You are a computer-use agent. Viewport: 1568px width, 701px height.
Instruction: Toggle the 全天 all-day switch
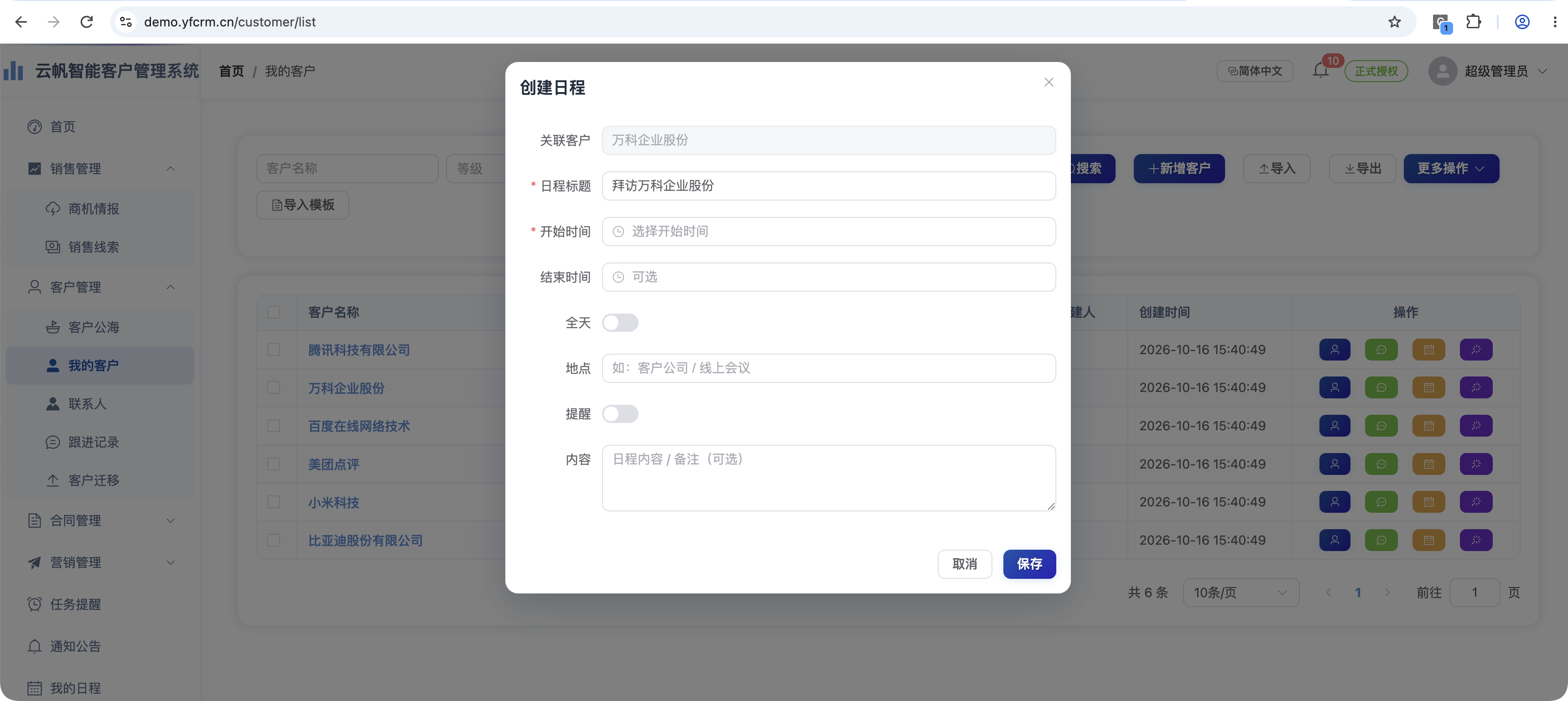point(620,323)
